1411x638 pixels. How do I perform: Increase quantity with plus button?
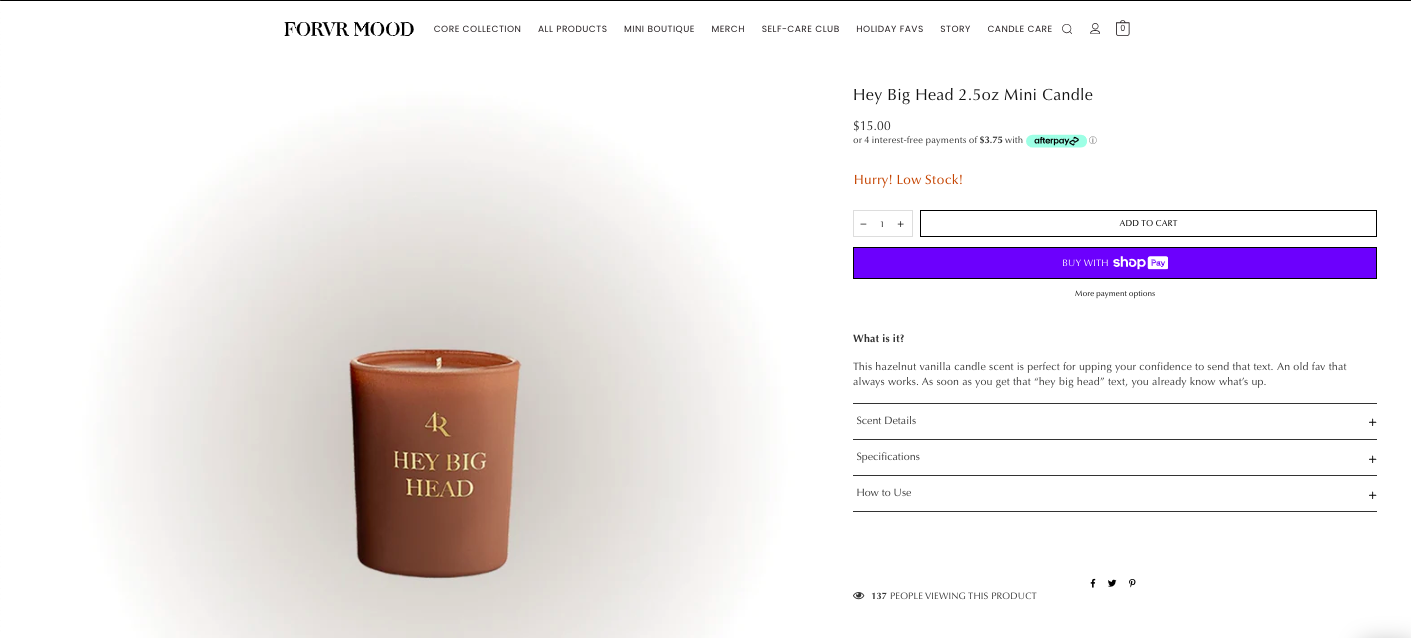[900, 224]
